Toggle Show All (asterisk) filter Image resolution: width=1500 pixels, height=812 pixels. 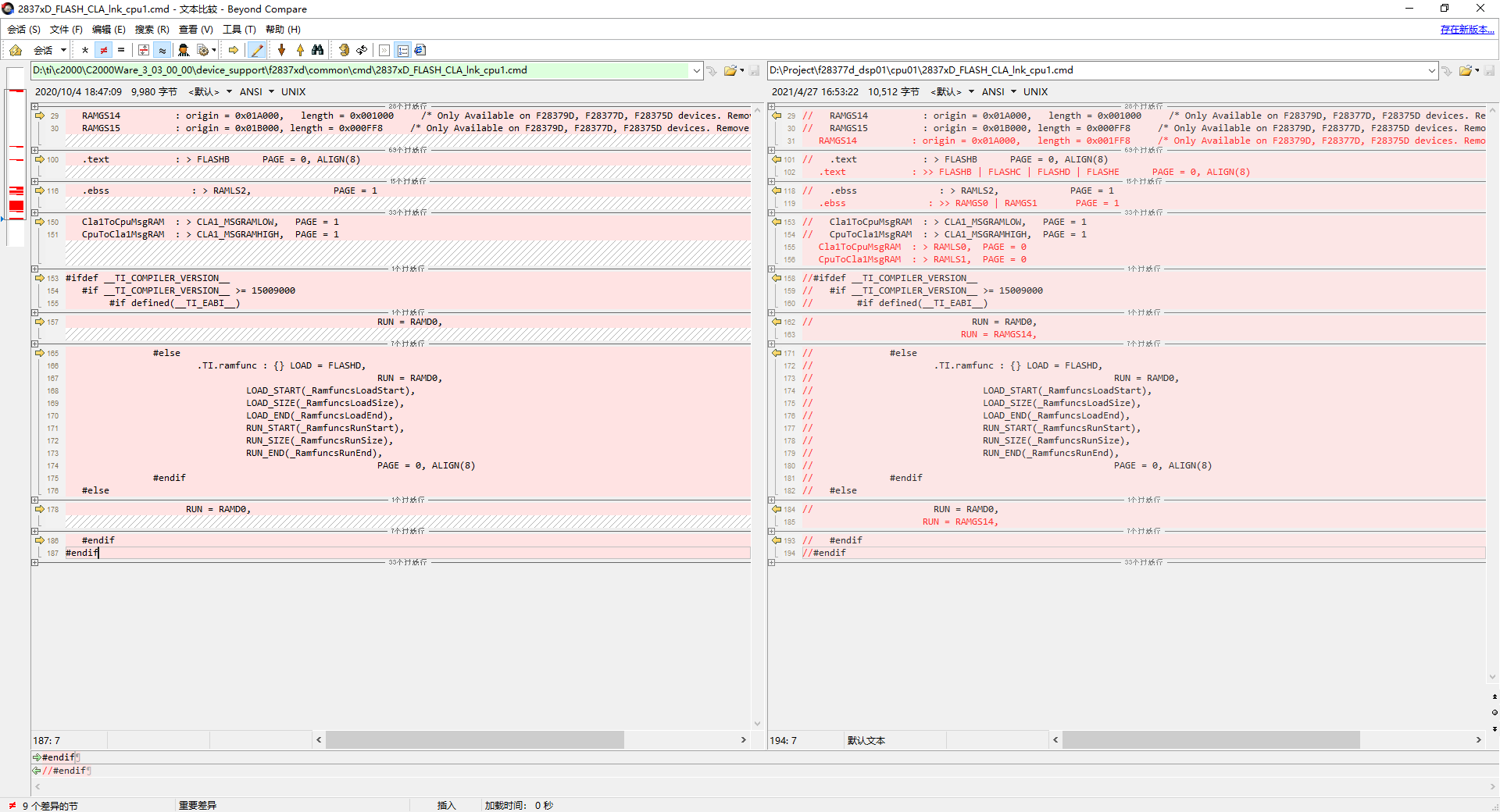(85, 50)
